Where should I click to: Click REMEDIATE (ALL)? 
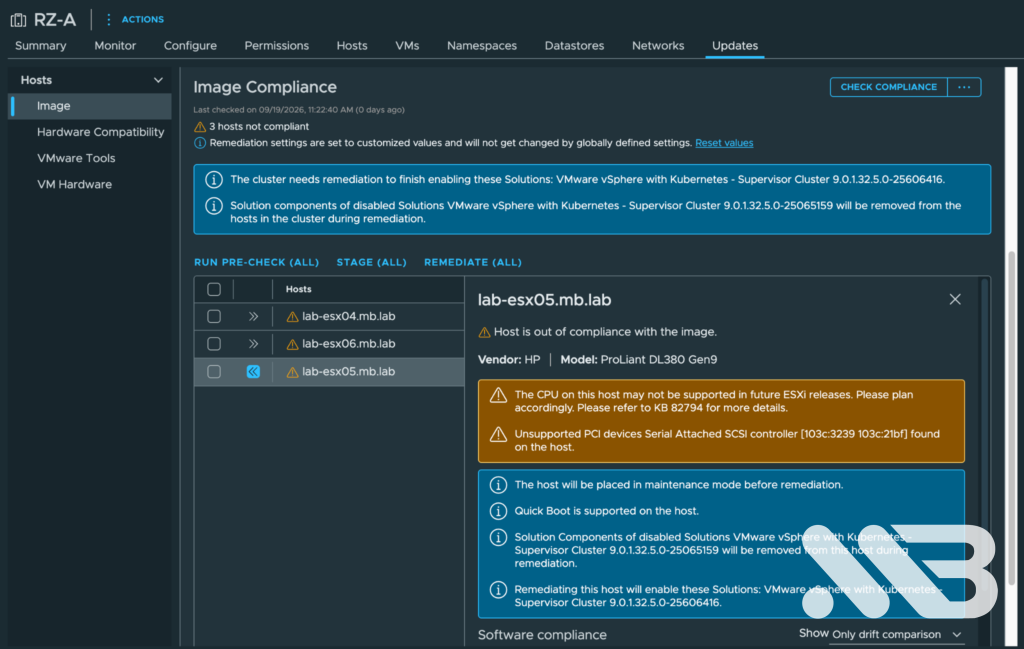tap(473, 262)
